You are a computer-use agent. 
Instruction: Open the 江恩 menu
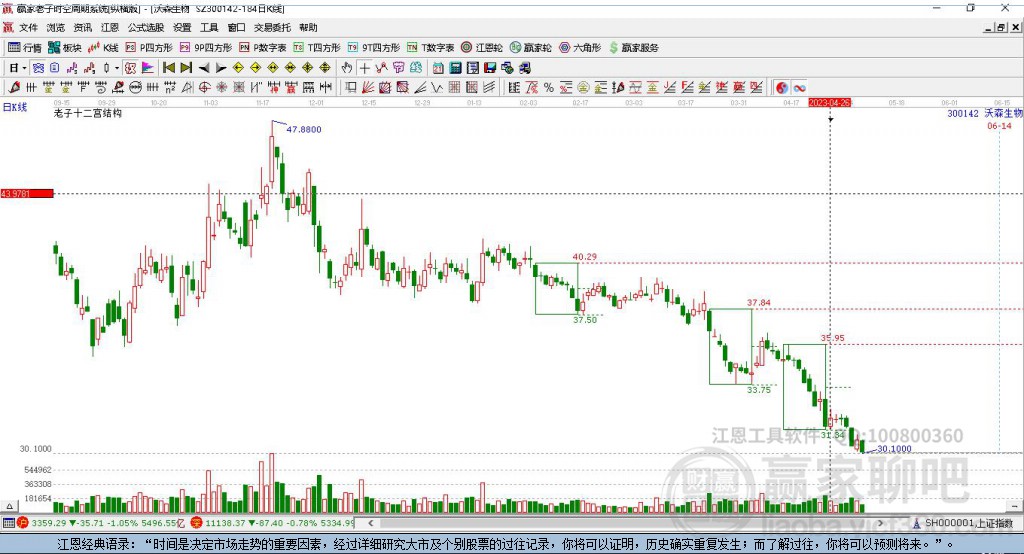[110, 27]
